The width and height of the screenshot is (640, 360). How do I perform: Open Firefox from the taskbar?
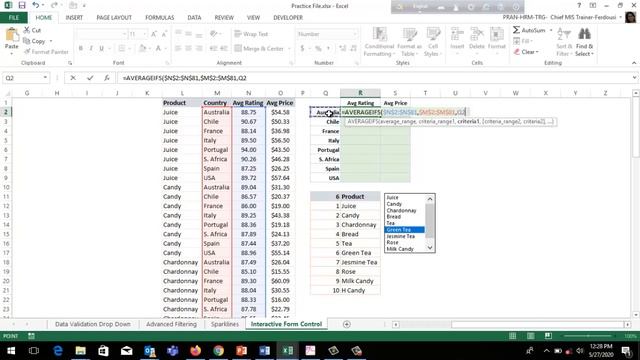195,351
